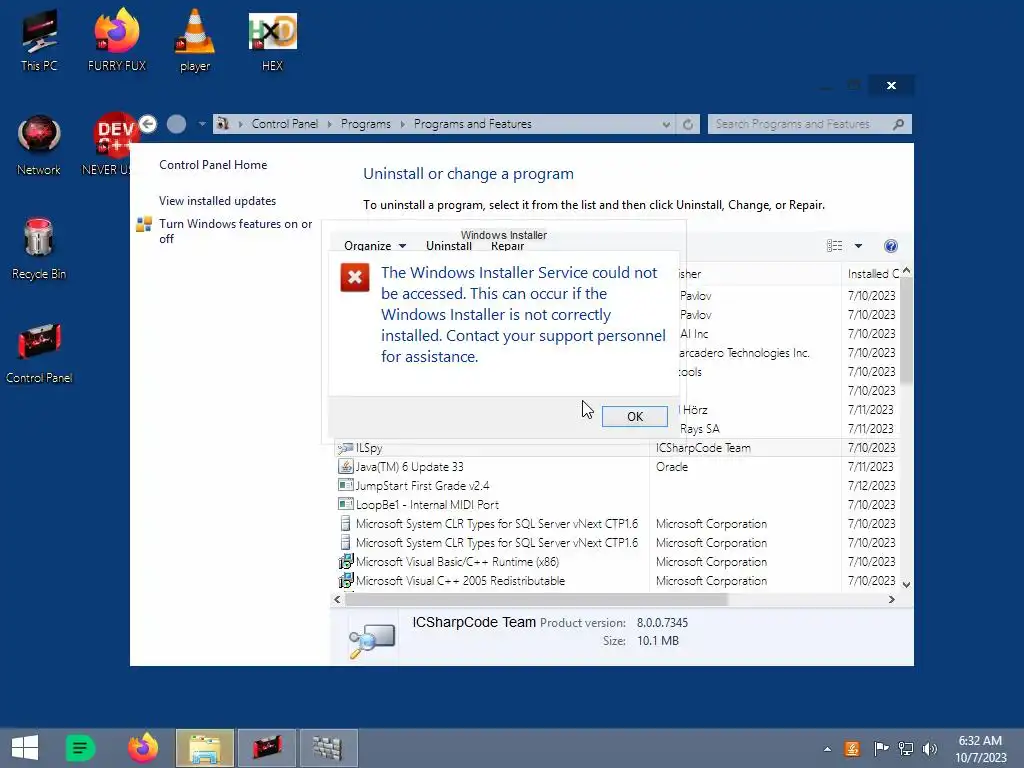Select the Network desktop icon
This screenshot has width=1024, height=768.
[39, 145]
